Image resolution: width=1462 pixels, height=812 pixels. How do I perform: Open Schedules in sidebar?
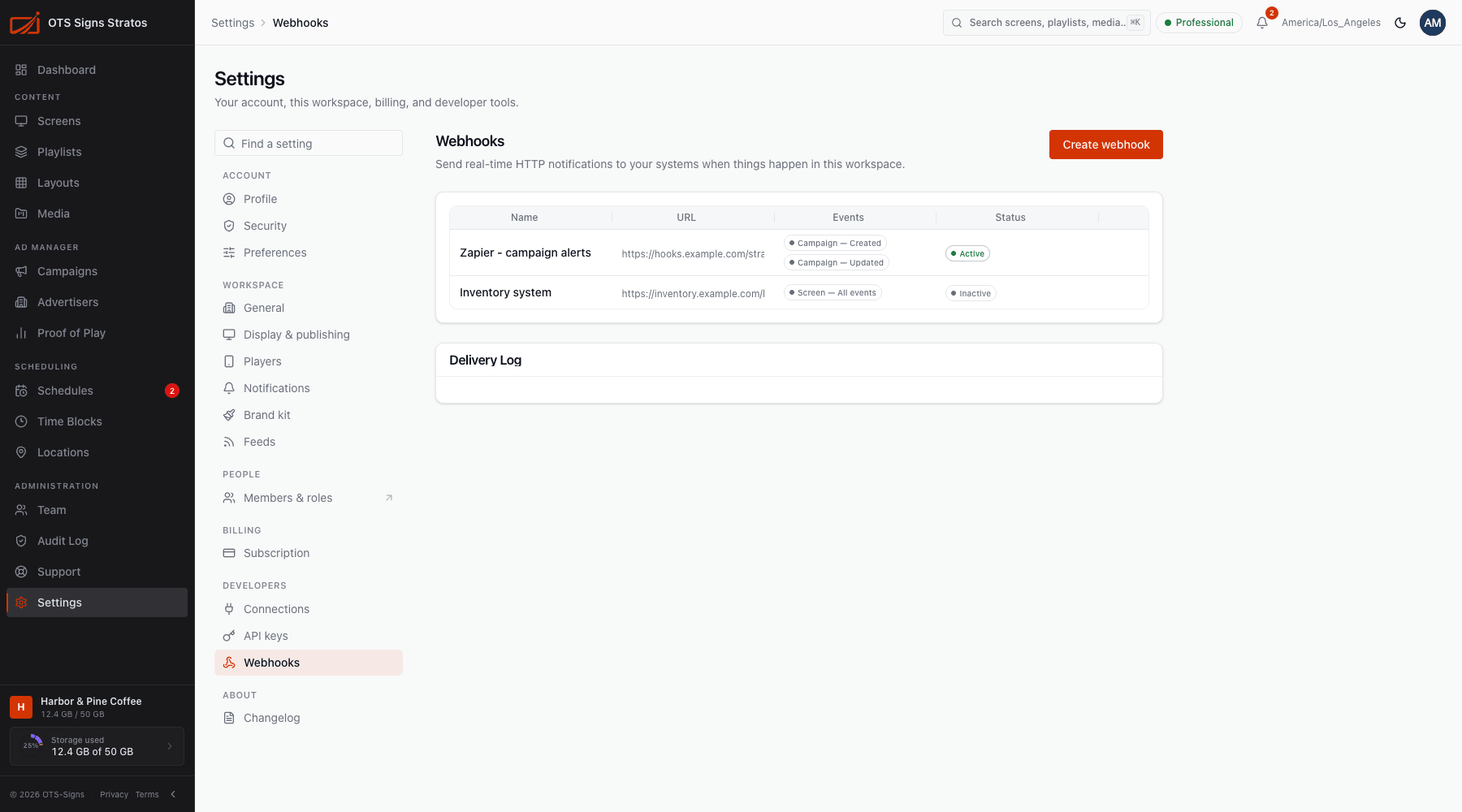(97, 391)
